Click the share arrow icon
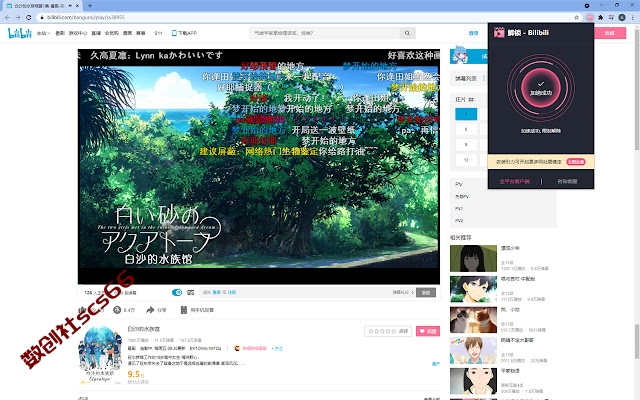 pyautogui.click(x=150, y=310)
